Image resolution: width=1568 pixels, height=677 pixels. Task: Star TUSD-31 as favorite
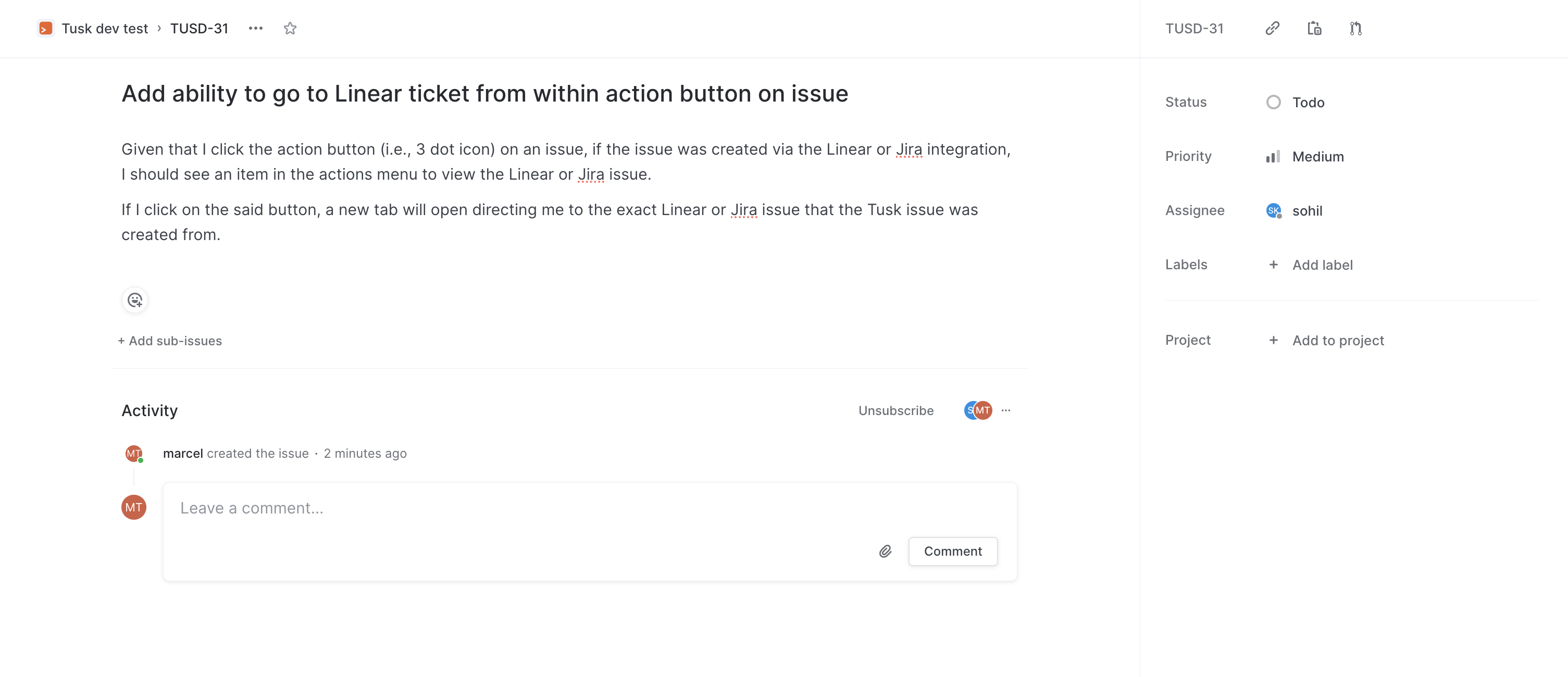[x=290, y=29]
